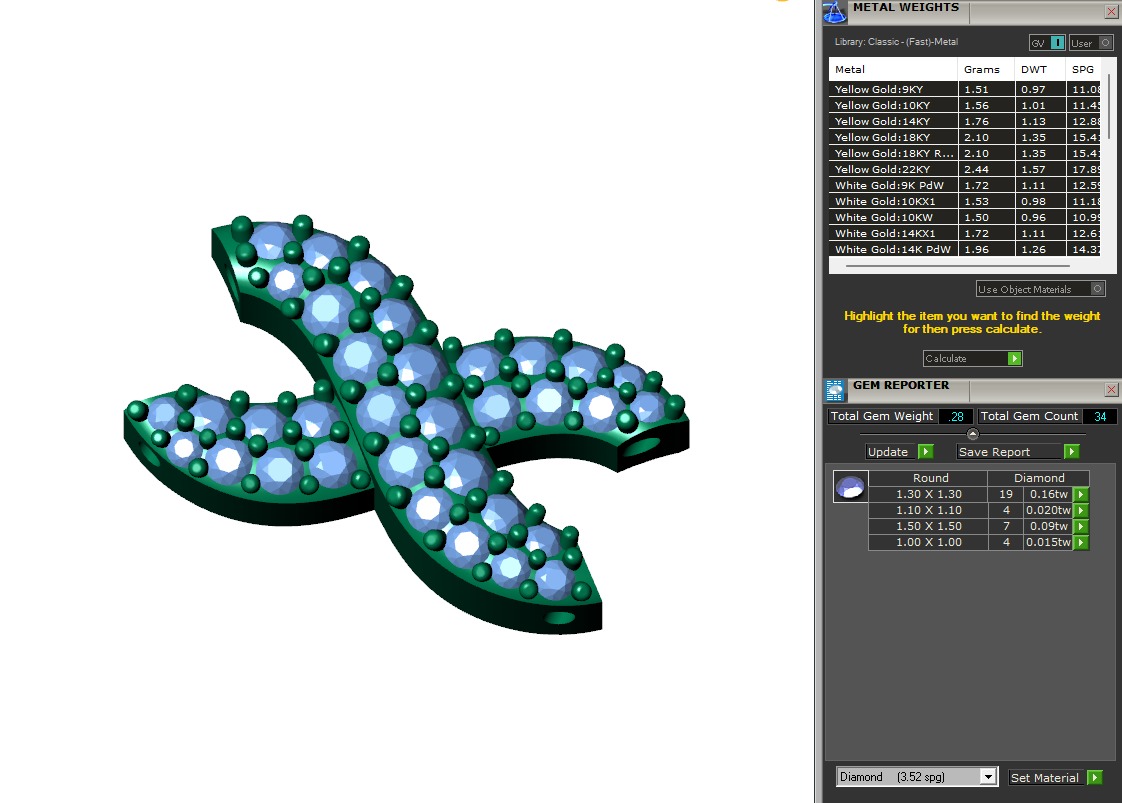Click green arrow on 1.30 X 1.30 row
Screen dimensions: 1122x803
1081,494
